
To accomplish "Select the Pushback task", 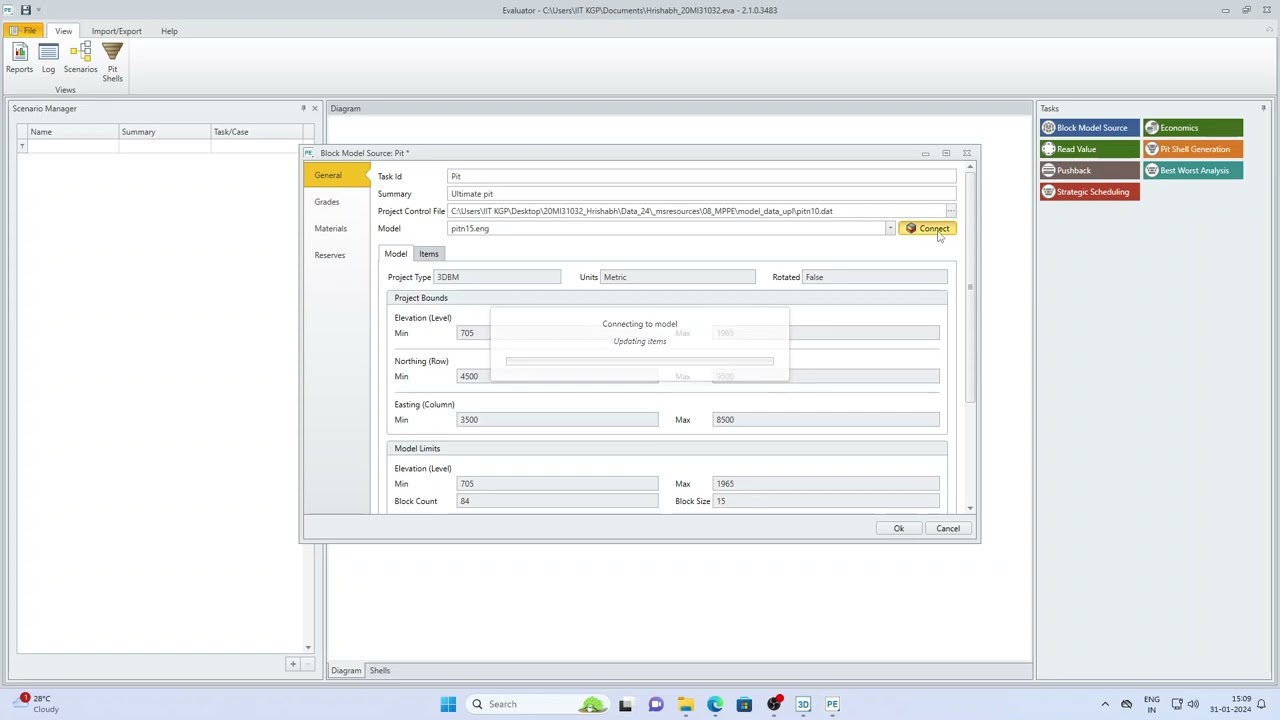I will [x=1089, y=170].
